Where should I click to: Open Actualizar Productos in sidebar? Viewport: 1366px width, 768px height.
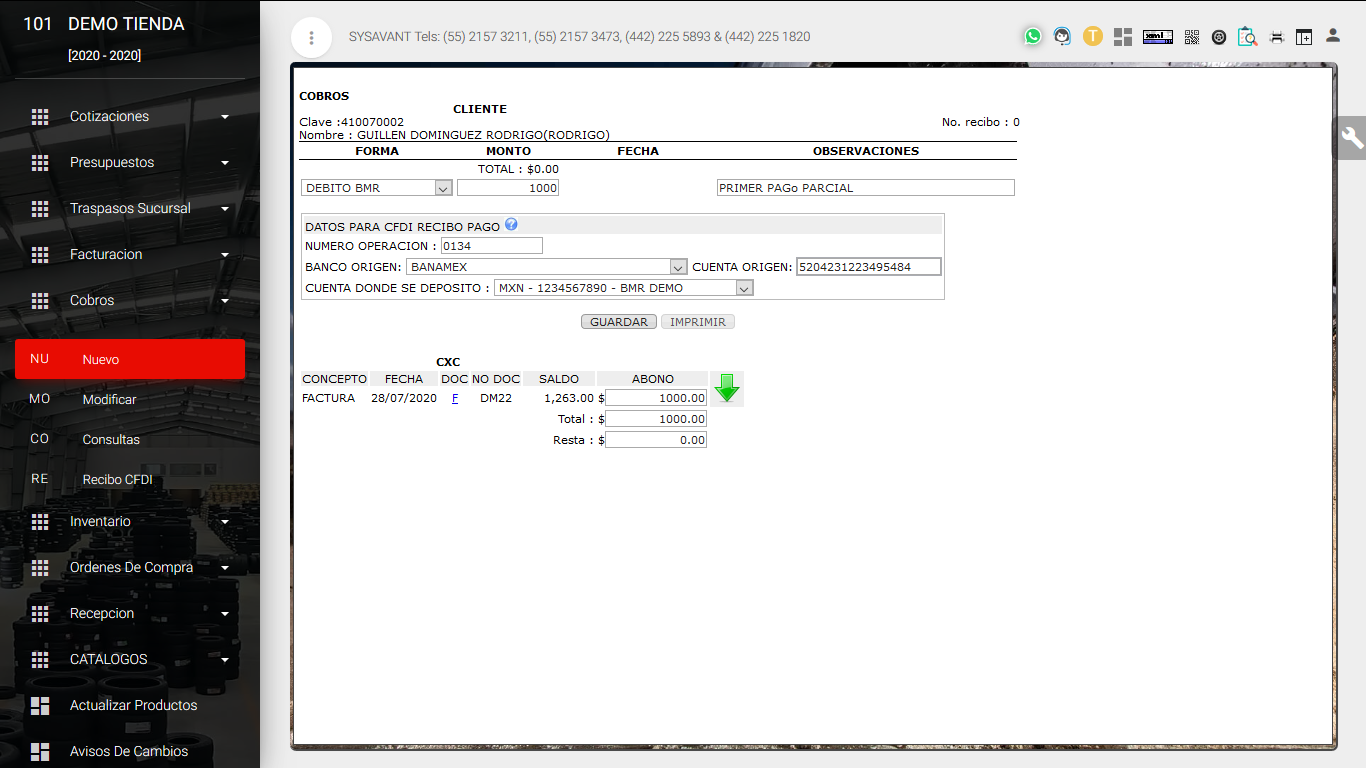[x=133, y=706]
